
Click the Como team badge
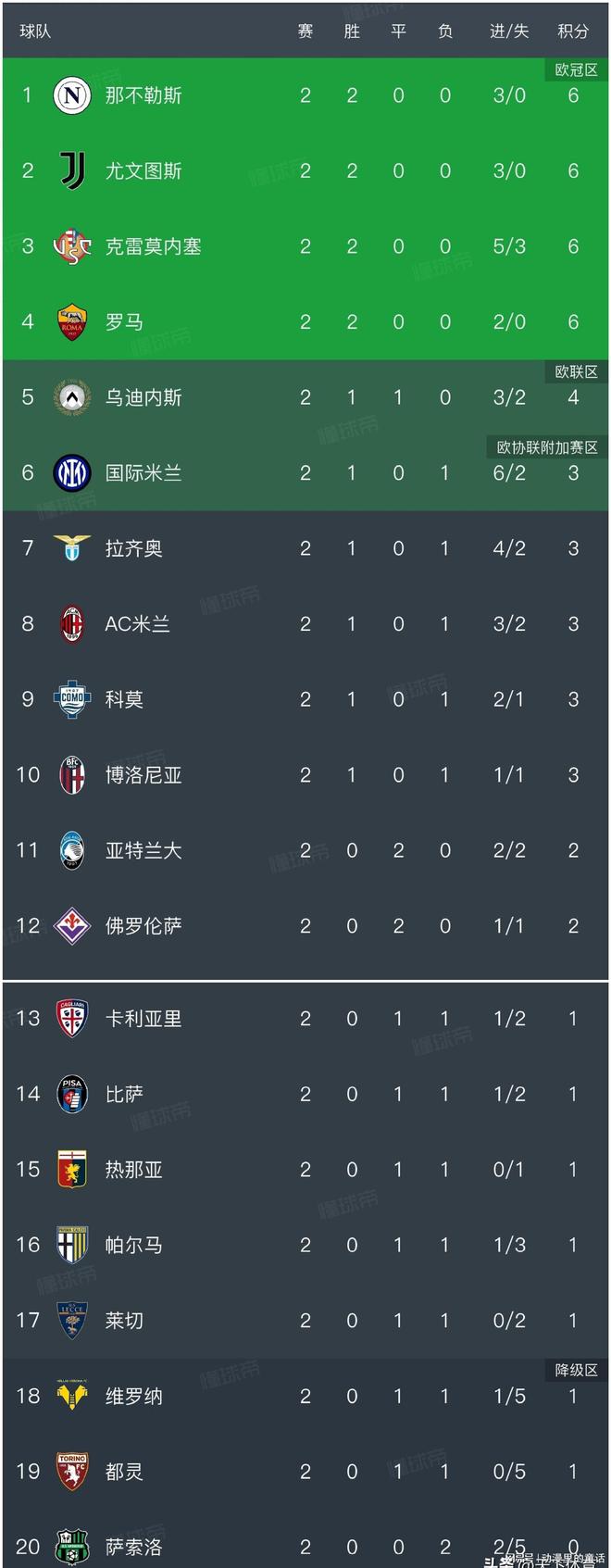point(72,699)
